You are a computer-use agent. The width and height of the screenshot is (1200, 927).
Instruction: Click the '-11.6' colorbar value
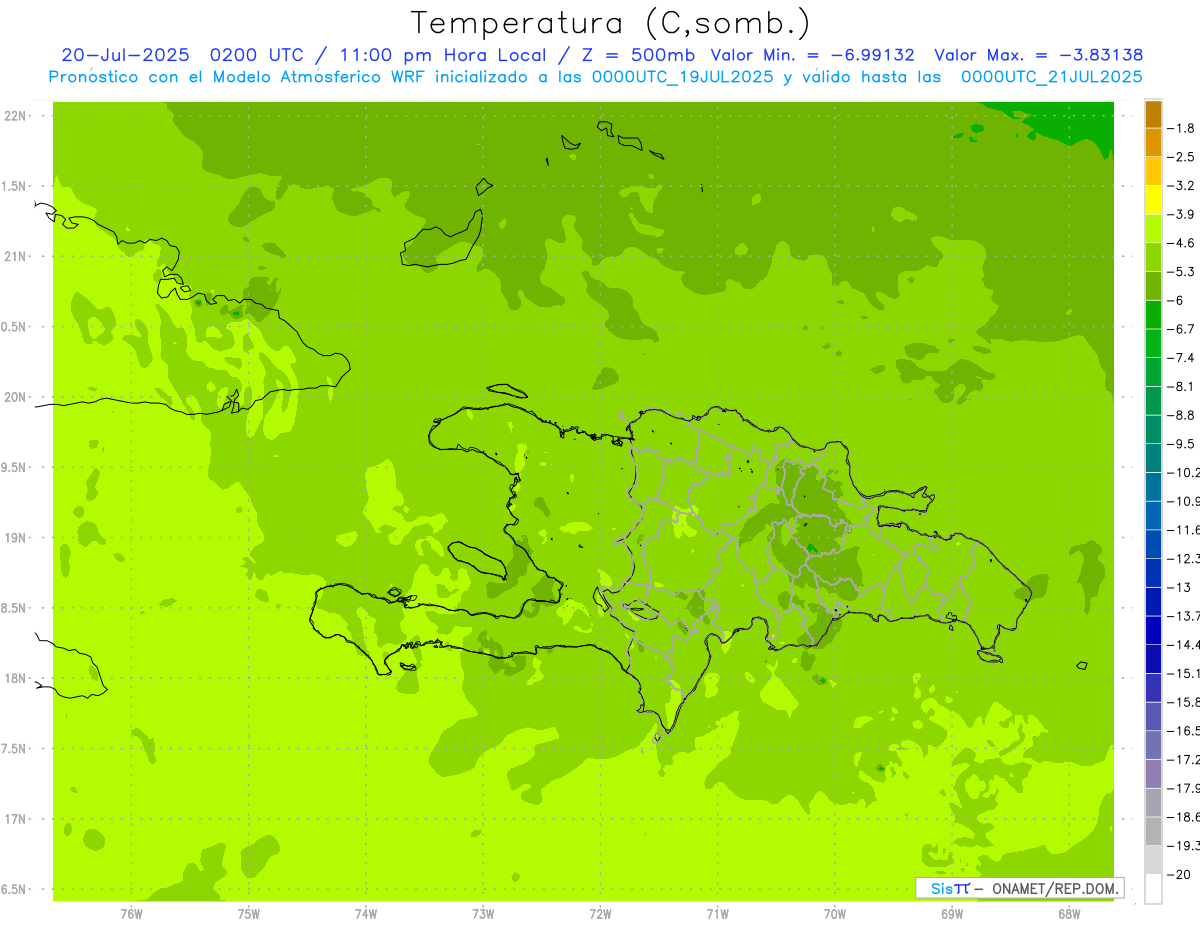(x=1185, y=530)
